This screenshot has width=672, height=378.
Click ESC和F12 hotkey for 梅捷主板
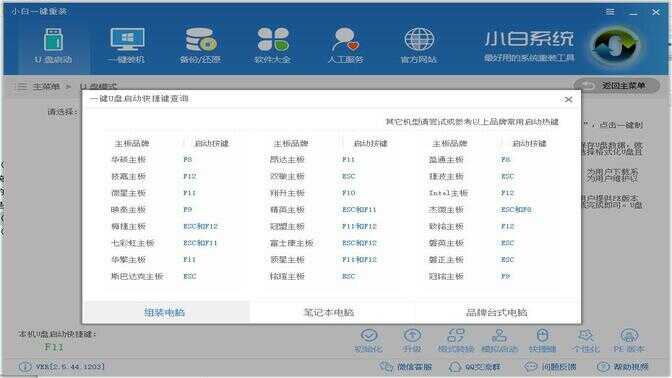tap(201, 226)
